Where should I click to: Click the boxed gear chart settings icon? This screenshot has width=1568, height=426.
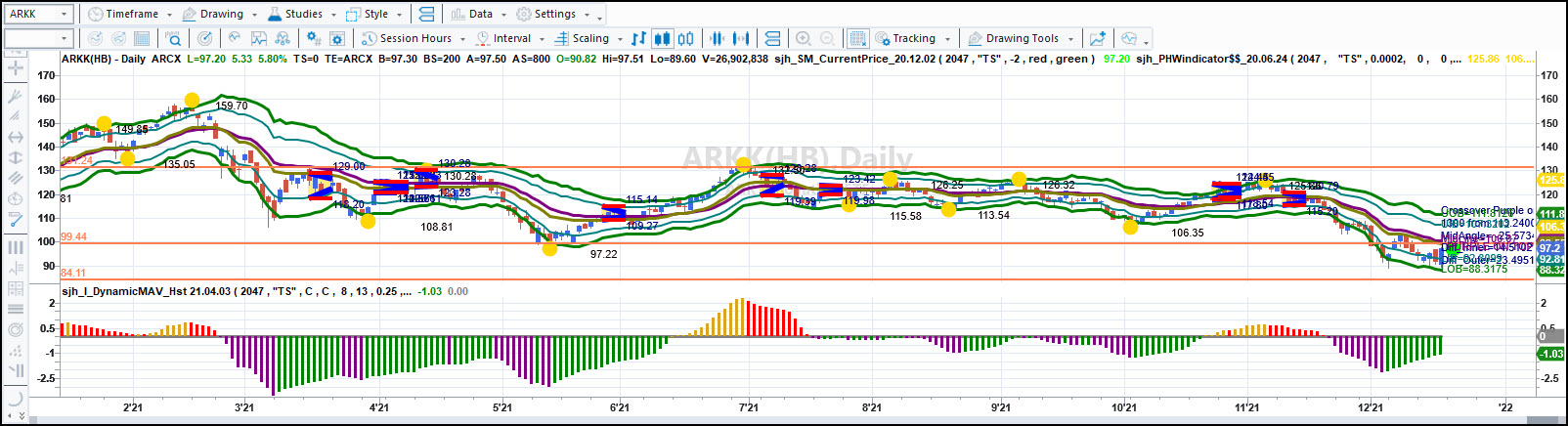(x=337, y=38)
